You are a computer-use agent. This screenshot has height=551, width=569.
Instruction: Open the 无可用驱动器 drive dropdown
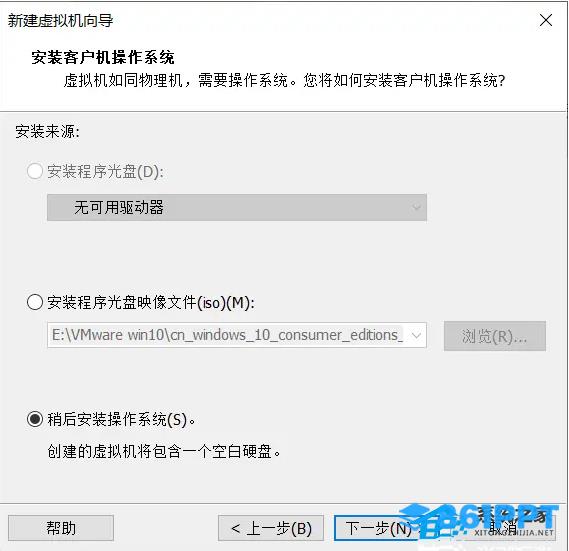pyautogui.click(x=237, y=207)
